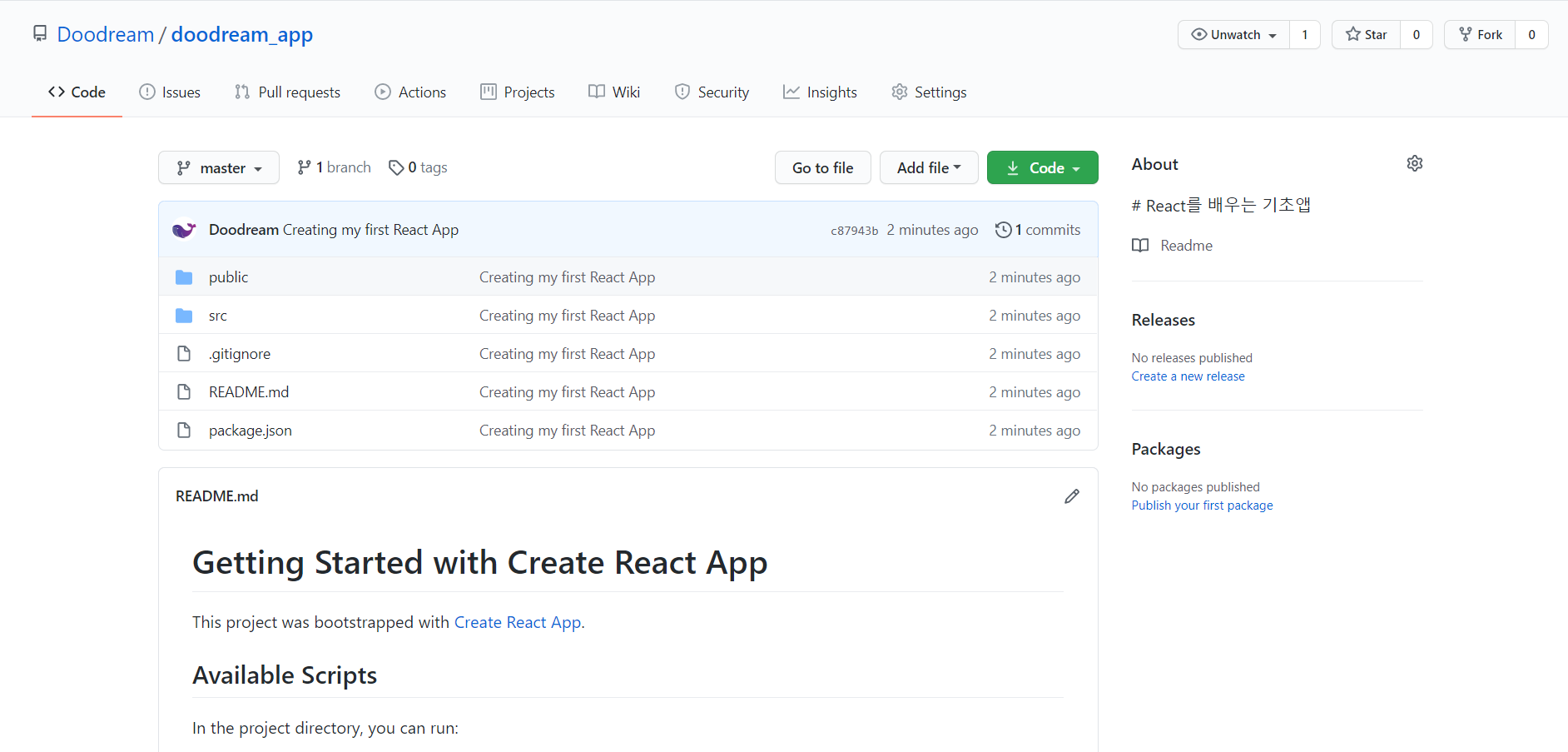This screenshot has height=752, width=1568.
Task: Click the src folder icon
Action: click(184, 316)
